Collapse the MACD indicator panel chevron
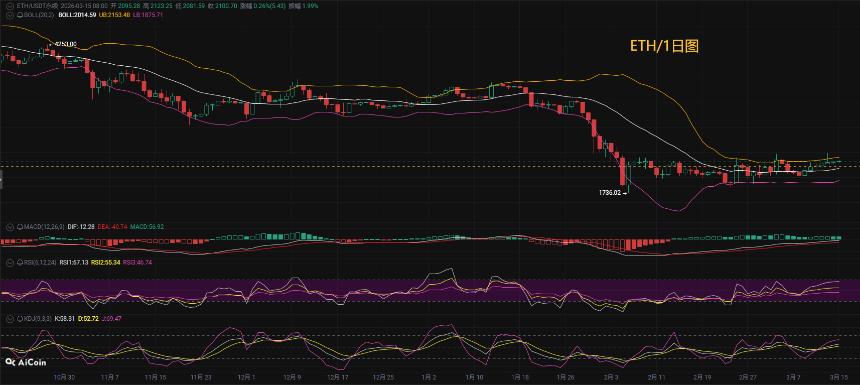Viewport: 860px width, 385px height. (x=10, y=226)
